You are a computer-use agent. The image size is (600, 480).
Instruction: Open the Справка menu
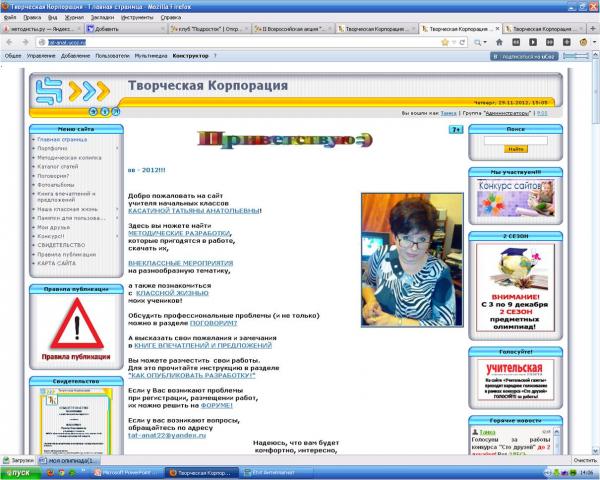[x=171, y=18]
